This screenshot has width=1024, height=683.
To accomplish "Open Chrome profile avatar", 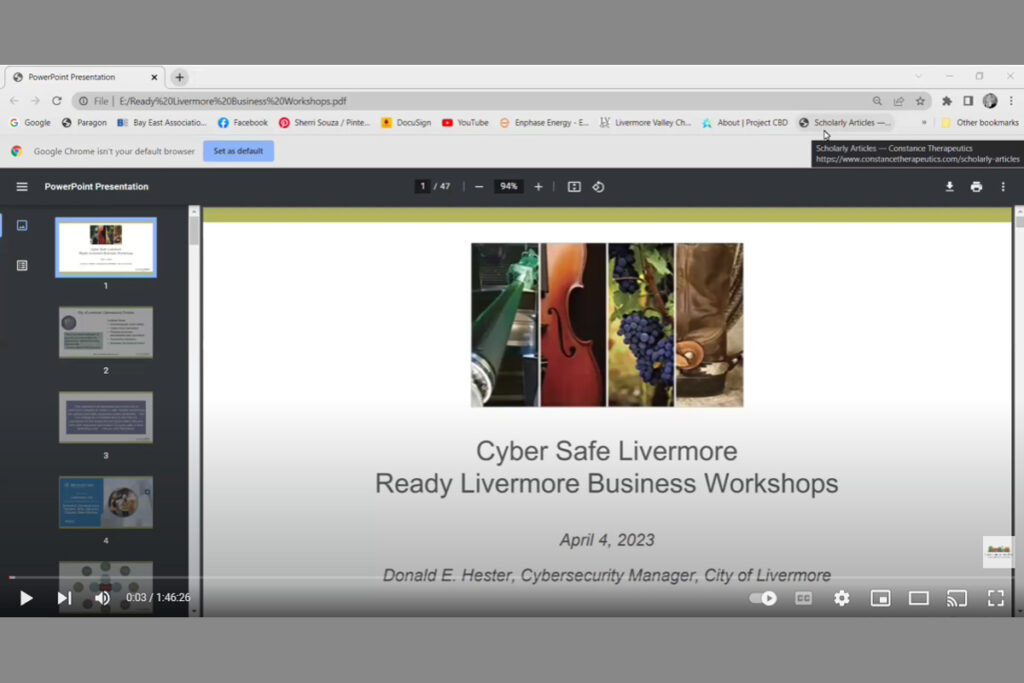I will coord(990,101).
